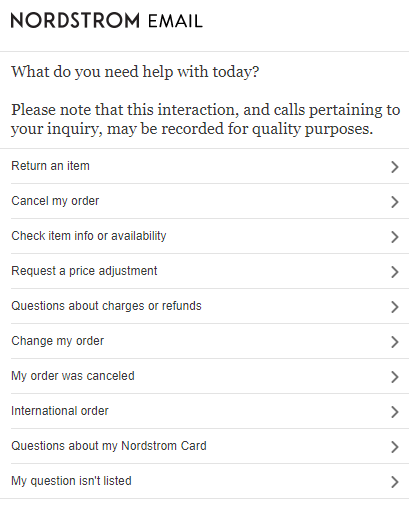Image resolution: width=409 pixels, height=517 pixels.
Task: Click the chevron next to Return an item
Action: click(395, 167)
